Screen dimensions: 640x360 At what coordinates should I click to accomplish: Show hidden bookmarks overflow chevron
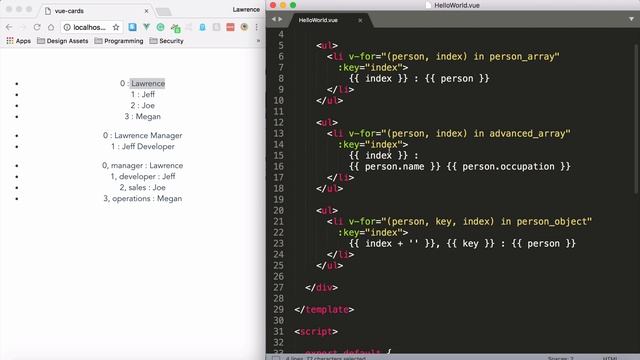tap(258, 41)
